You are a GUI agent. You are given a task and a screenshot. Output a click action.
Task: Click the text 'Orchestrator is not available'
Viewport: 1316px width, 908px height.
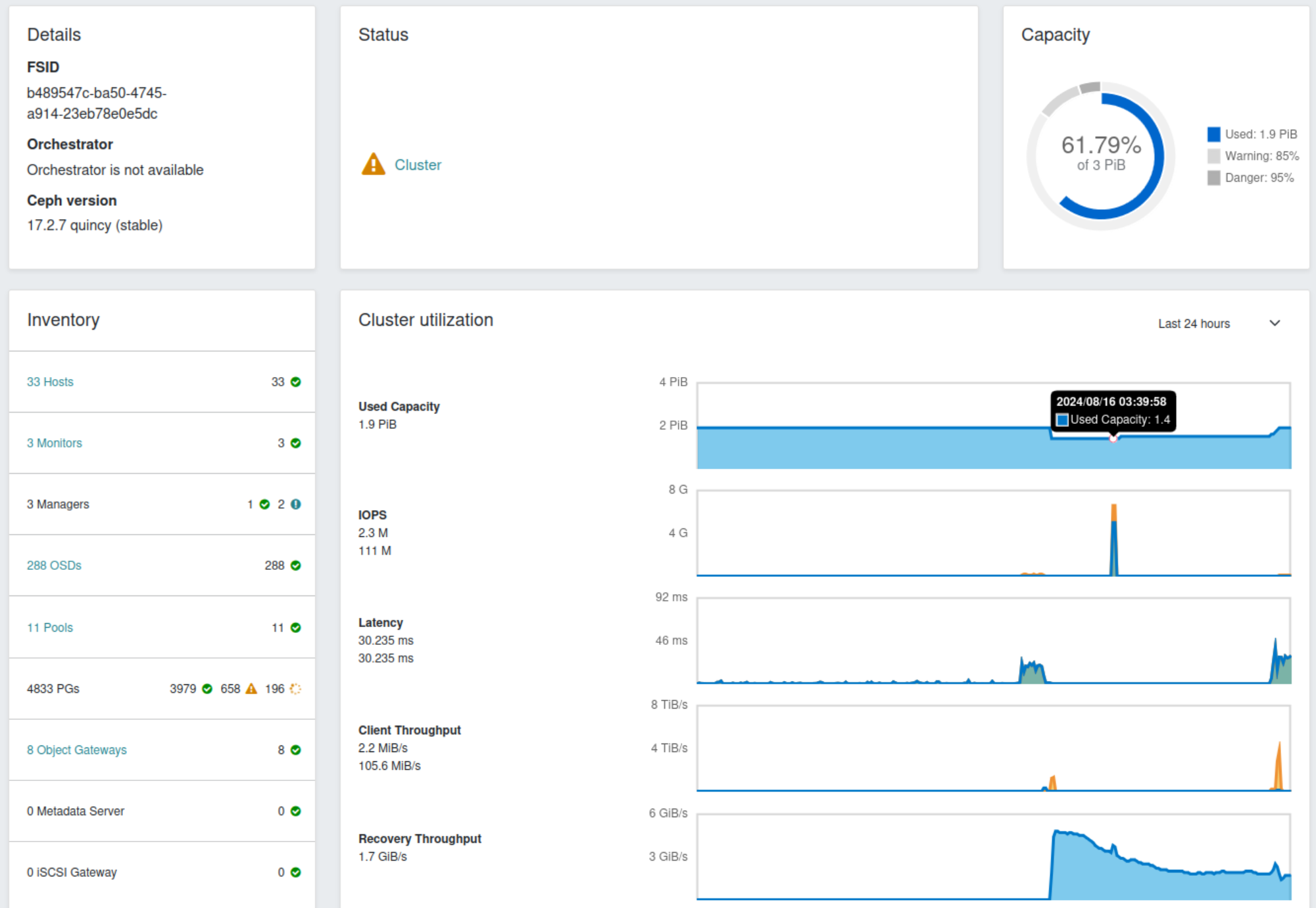(x=115, y=170)
